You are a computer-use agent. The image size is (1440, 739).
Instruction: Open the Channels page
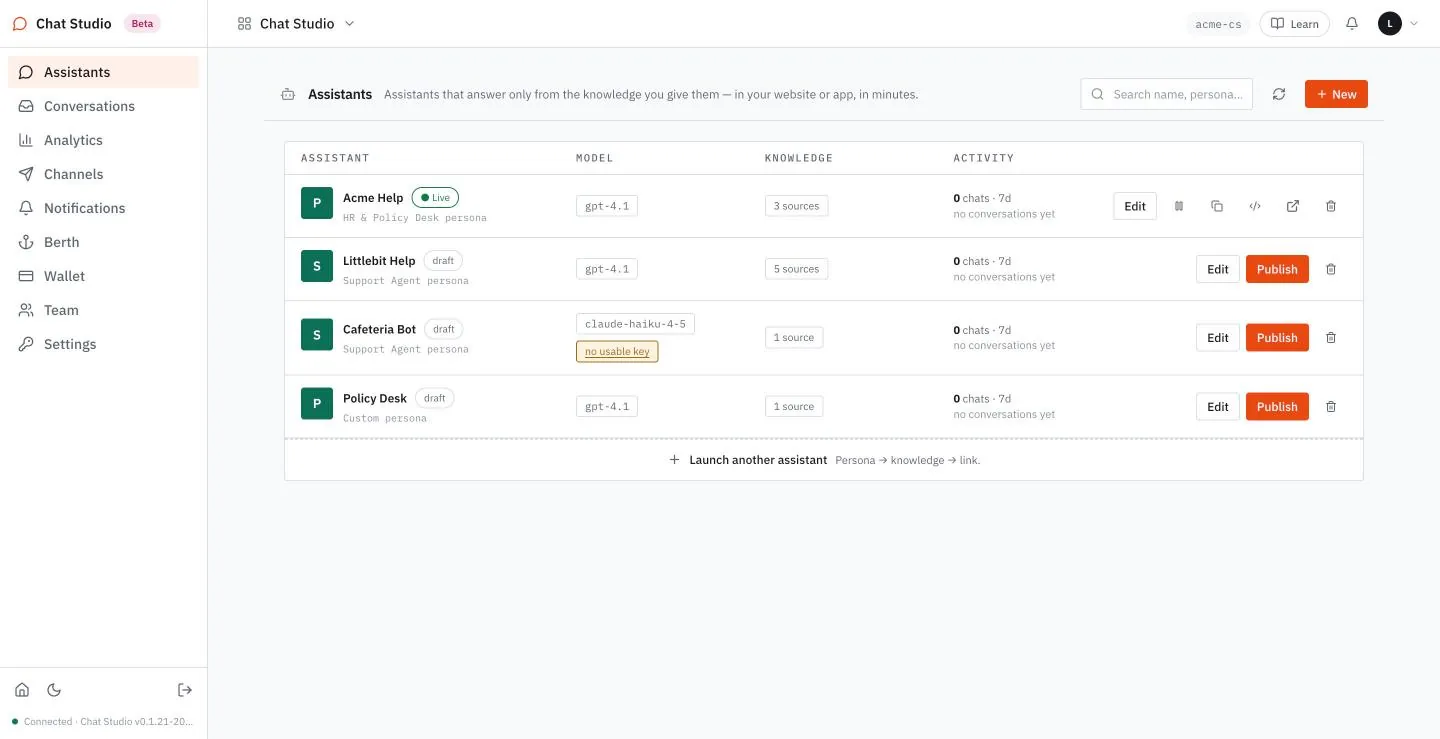104,174
